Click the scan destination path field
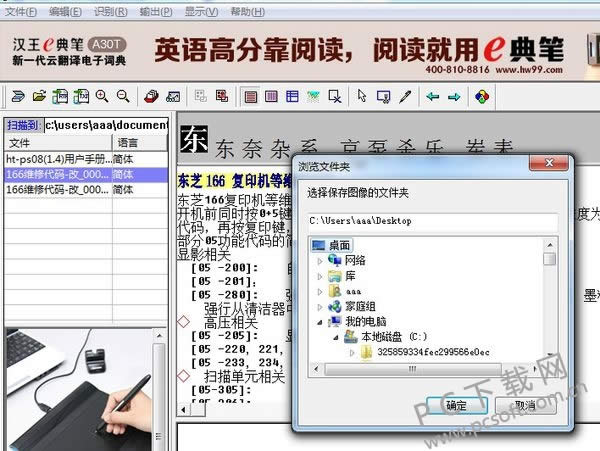This screenshot has width=600, height=451. tap(106, 125)
